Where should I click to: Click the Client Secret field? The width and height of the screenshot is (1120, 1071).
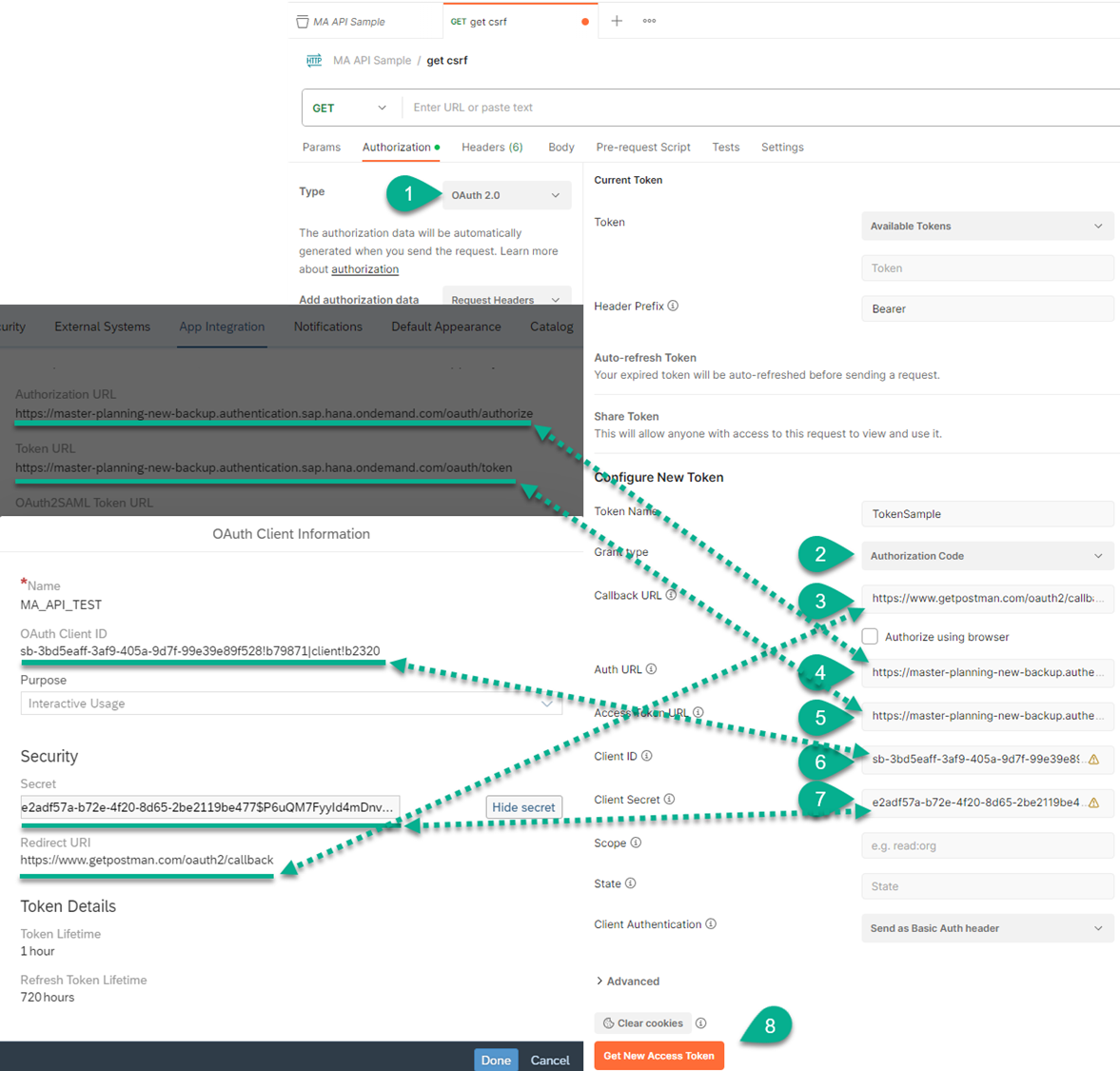click(987, 803)
